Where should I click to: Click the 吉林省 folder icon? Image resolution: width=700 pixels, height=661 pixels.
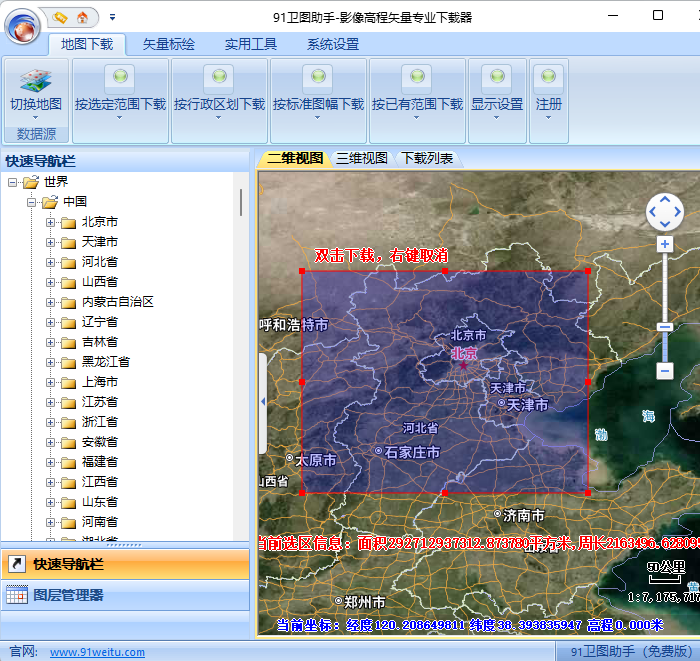click(x=68, y=343)
